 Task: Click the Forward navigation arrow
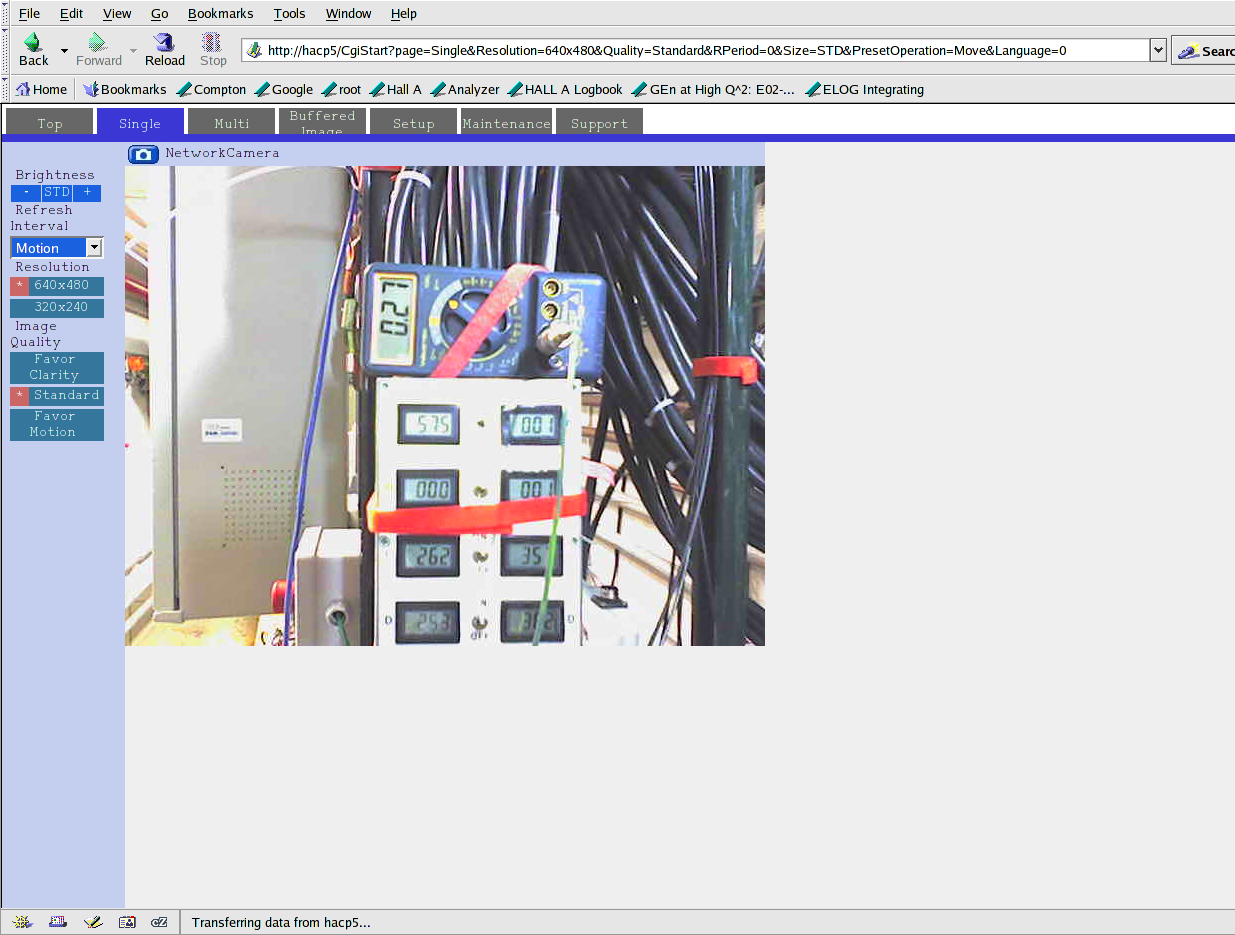pos(98,49)
